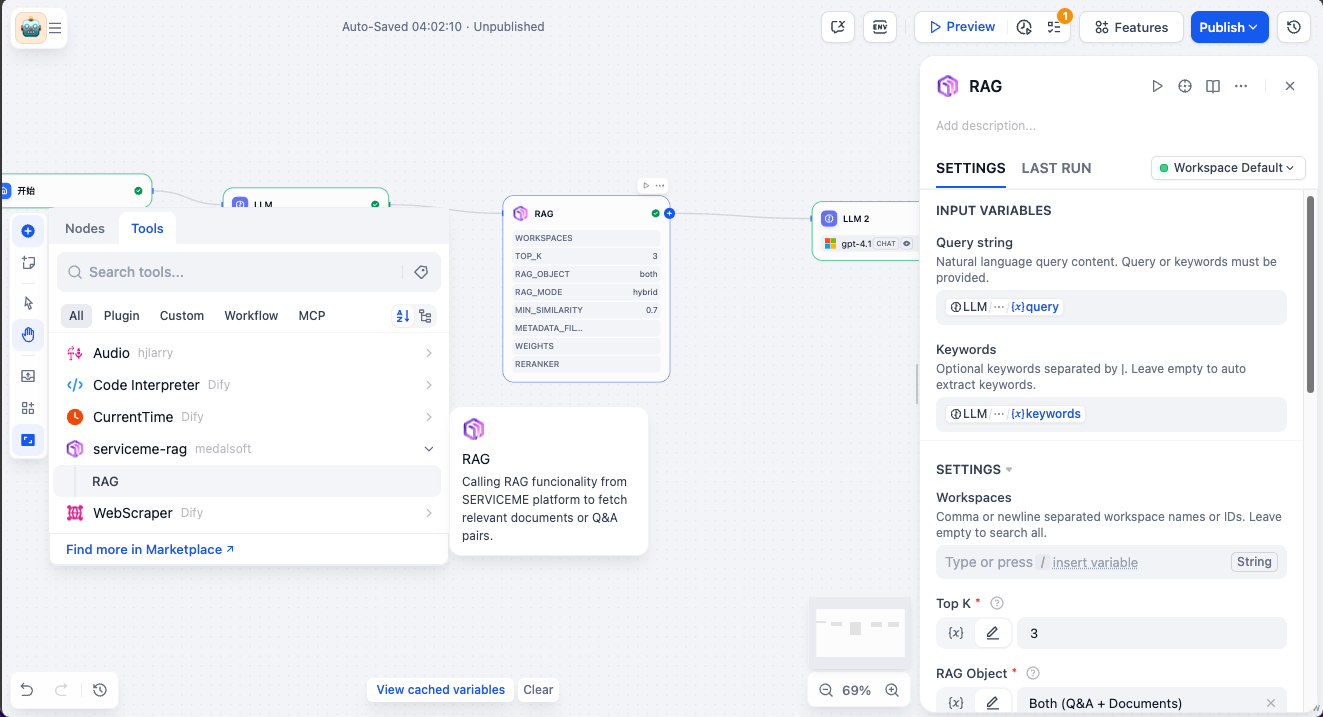Image resolution: width=1323 pixels, height=717 pixels.
Task: Switch to the Nodes tab
Action: (x=85, y=228)
